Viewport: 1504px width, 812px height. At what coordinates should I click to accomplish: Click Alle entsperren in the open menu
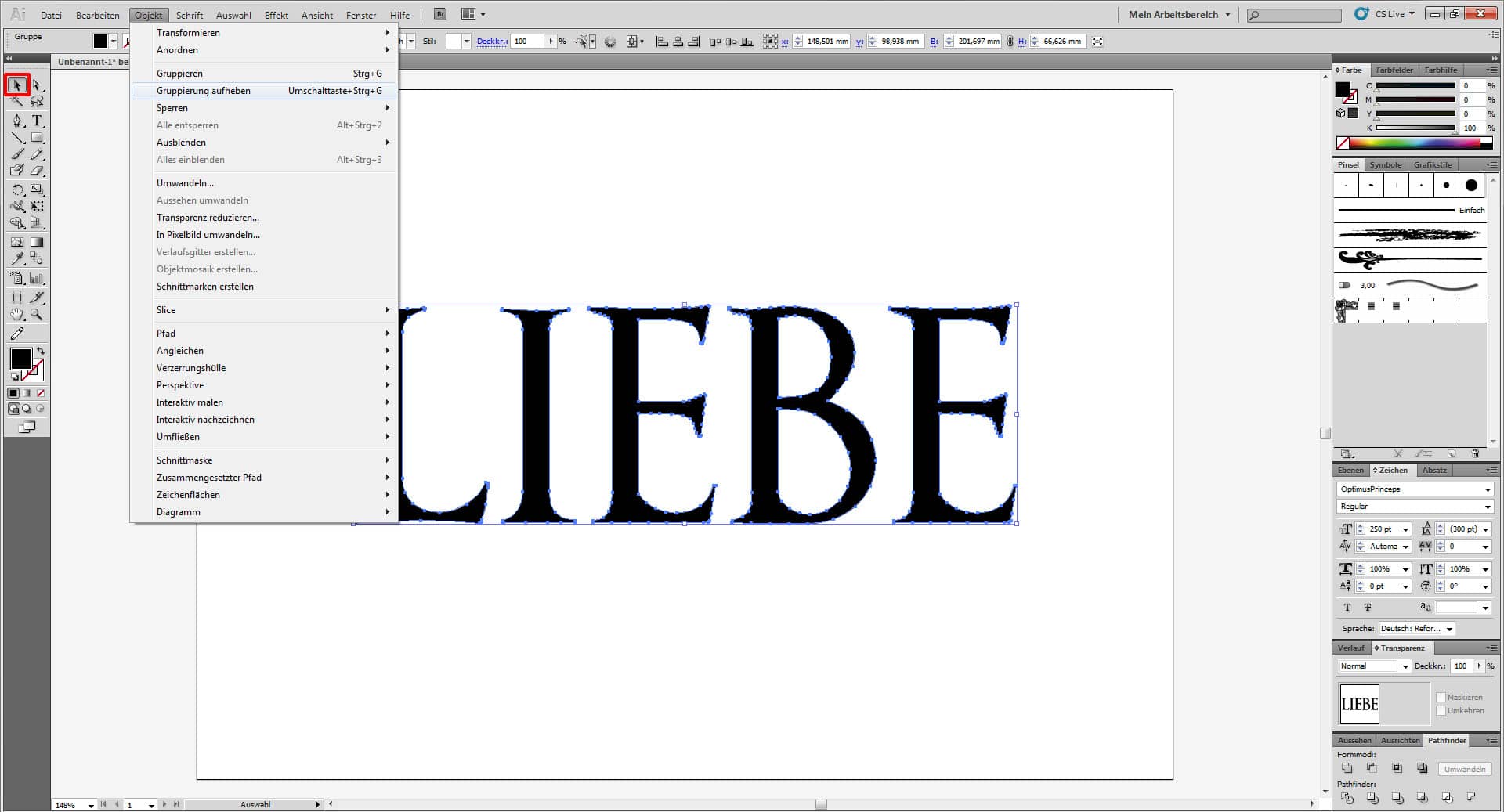click(x=187, y=125)
